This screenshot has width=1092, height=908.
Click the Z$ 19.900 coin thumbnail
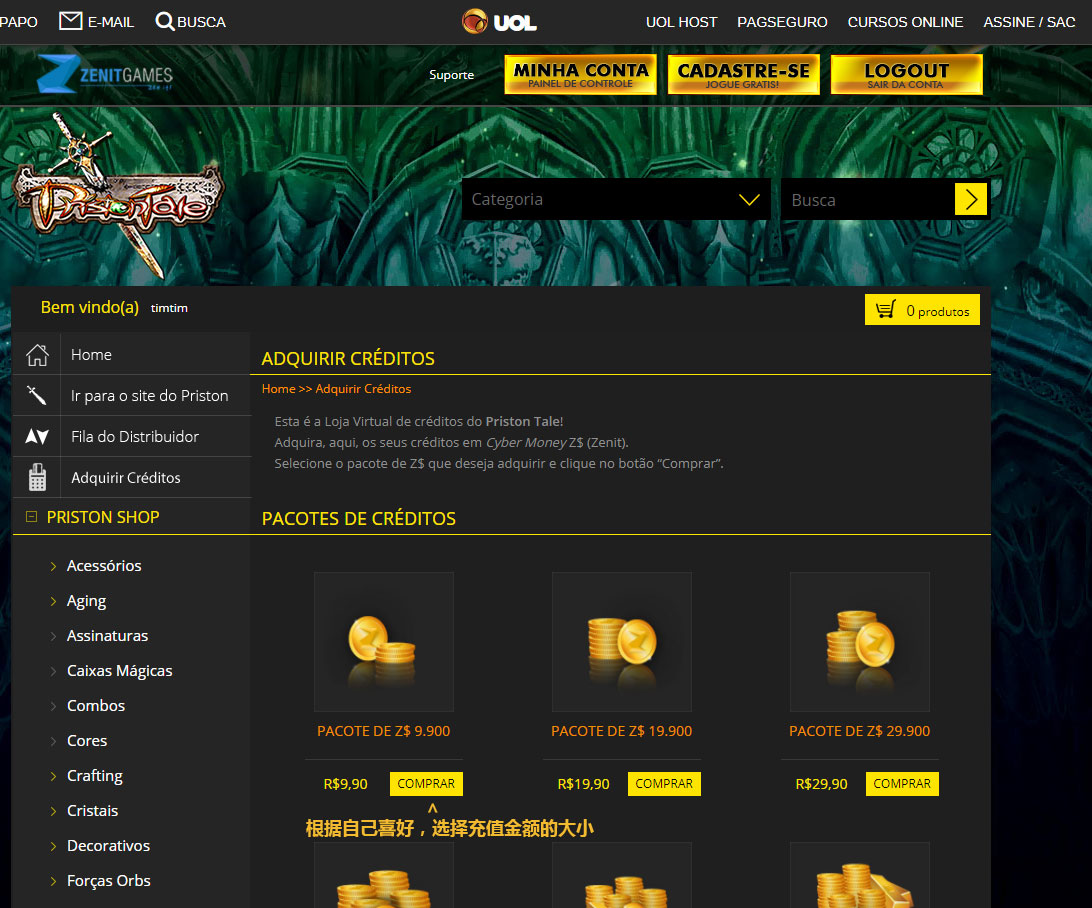tap(622, 642)
